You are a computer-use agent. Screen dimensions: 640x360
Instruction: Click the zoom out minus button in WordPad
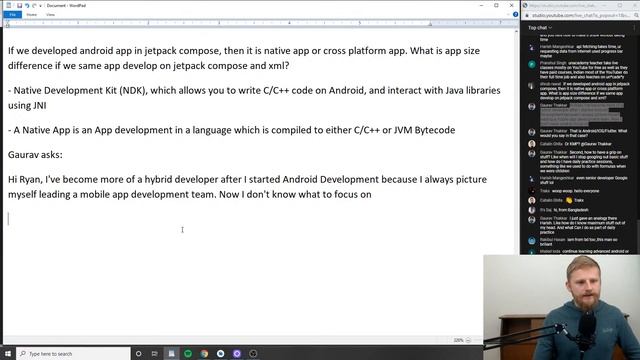point(468,340)
